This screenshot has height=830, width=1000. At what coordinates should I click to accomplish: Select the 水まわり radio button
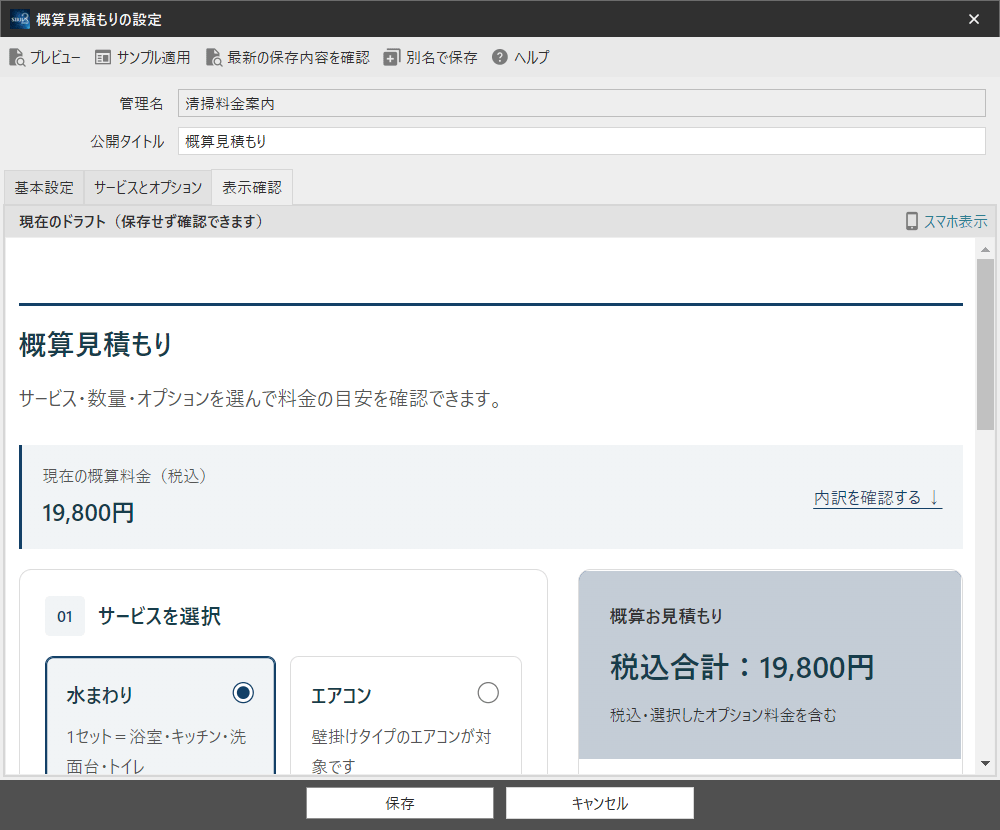(243, 692)
